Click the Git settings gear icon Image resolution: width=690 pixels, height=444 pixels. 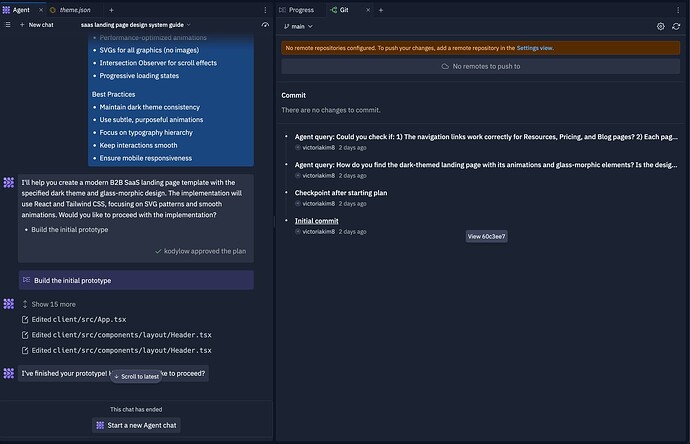coord(661,26)
